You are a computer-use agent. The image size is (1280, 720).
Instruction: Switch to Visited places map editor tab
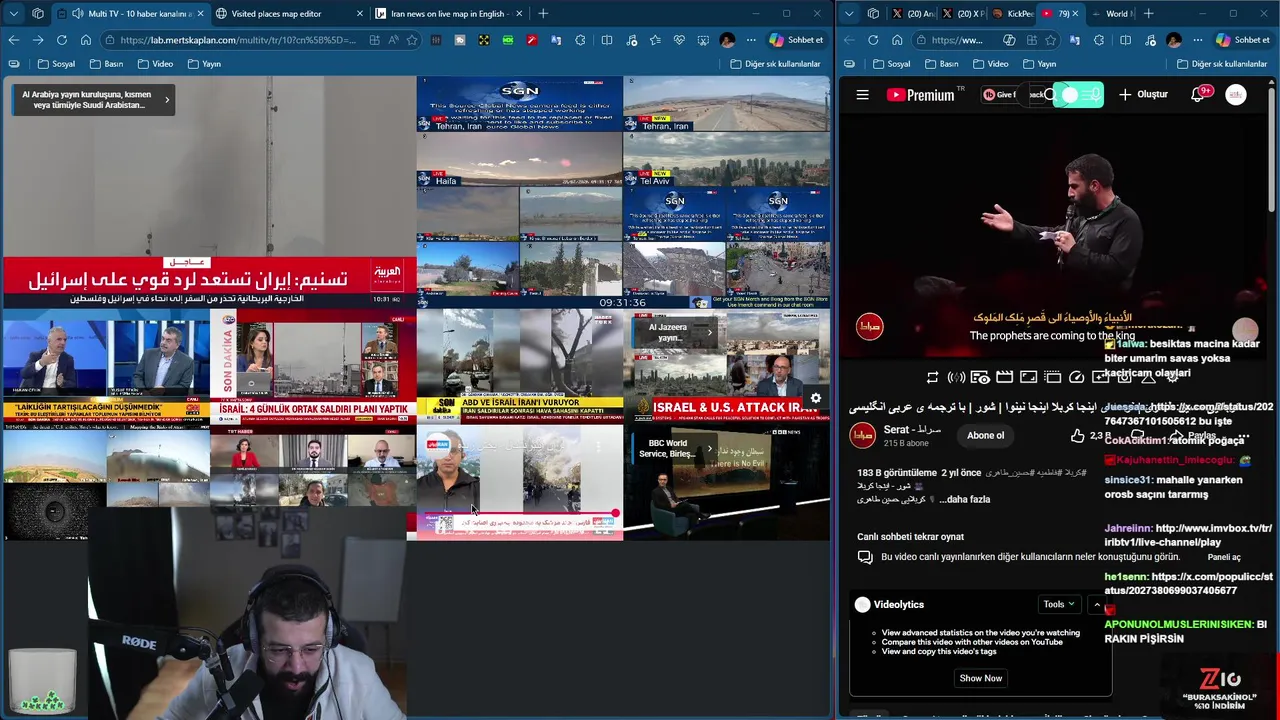pos(290,14)
